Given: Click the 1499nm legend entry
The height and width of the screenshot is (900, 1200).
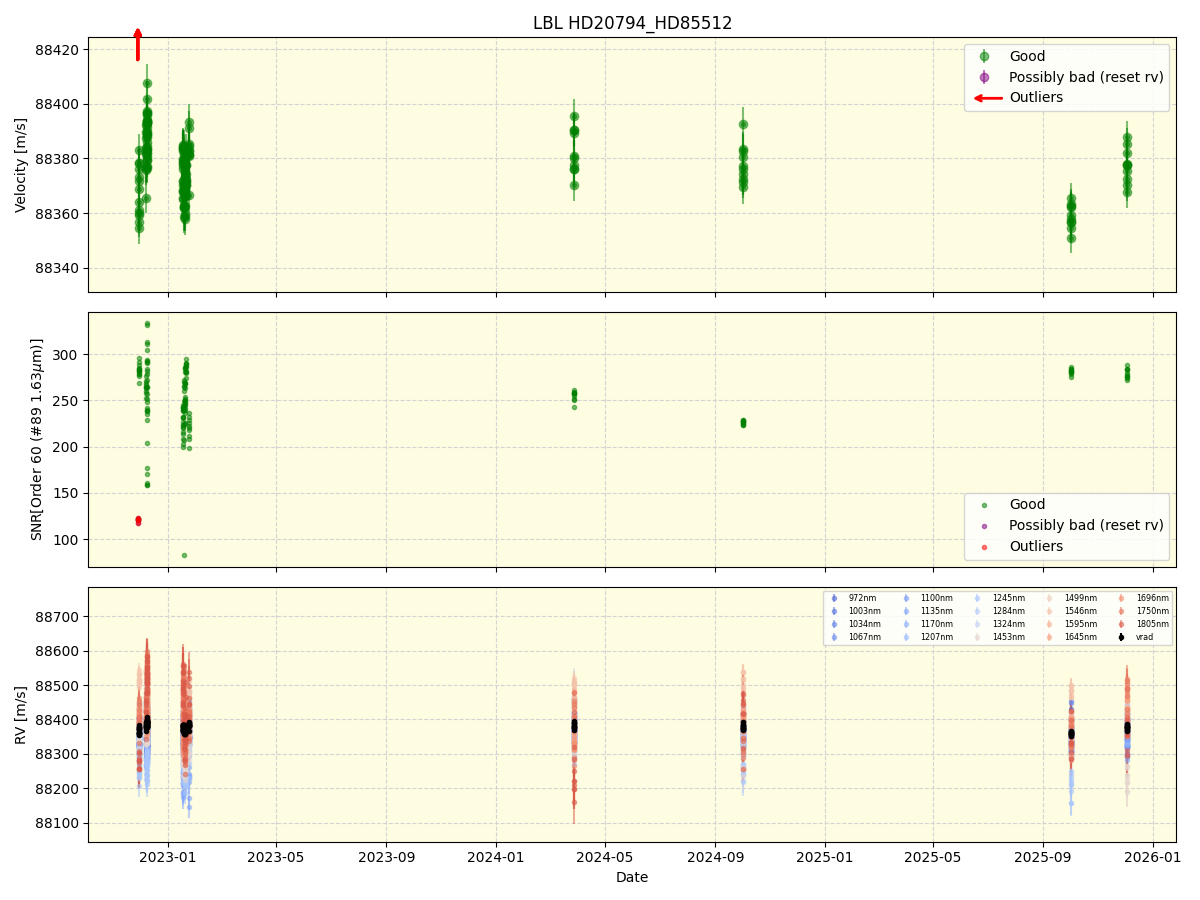Looking at the screenshot, I should pos(1072,598).
